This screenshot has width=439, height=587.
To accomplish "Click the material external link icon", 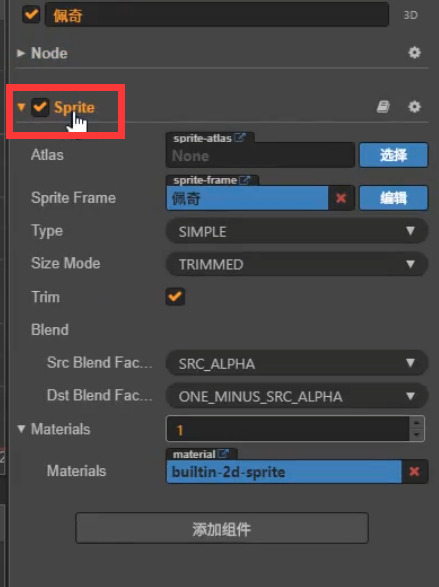I will point(223,454).
